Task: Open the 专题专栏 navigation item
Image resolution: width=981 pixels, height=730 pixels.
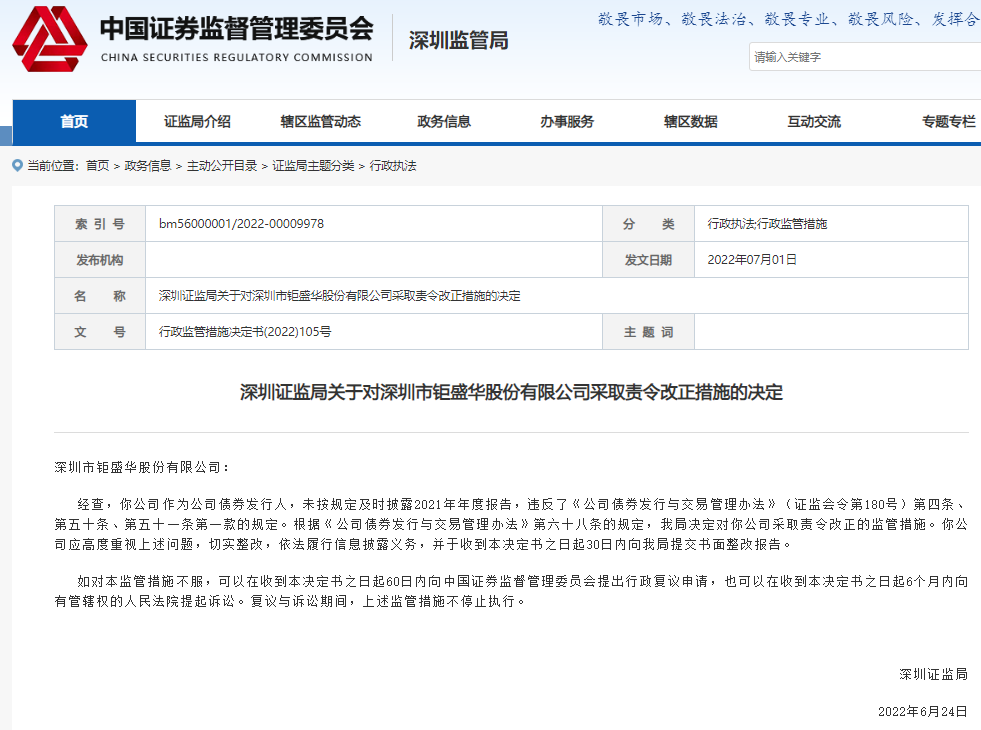Action: [x=948, y=121]
